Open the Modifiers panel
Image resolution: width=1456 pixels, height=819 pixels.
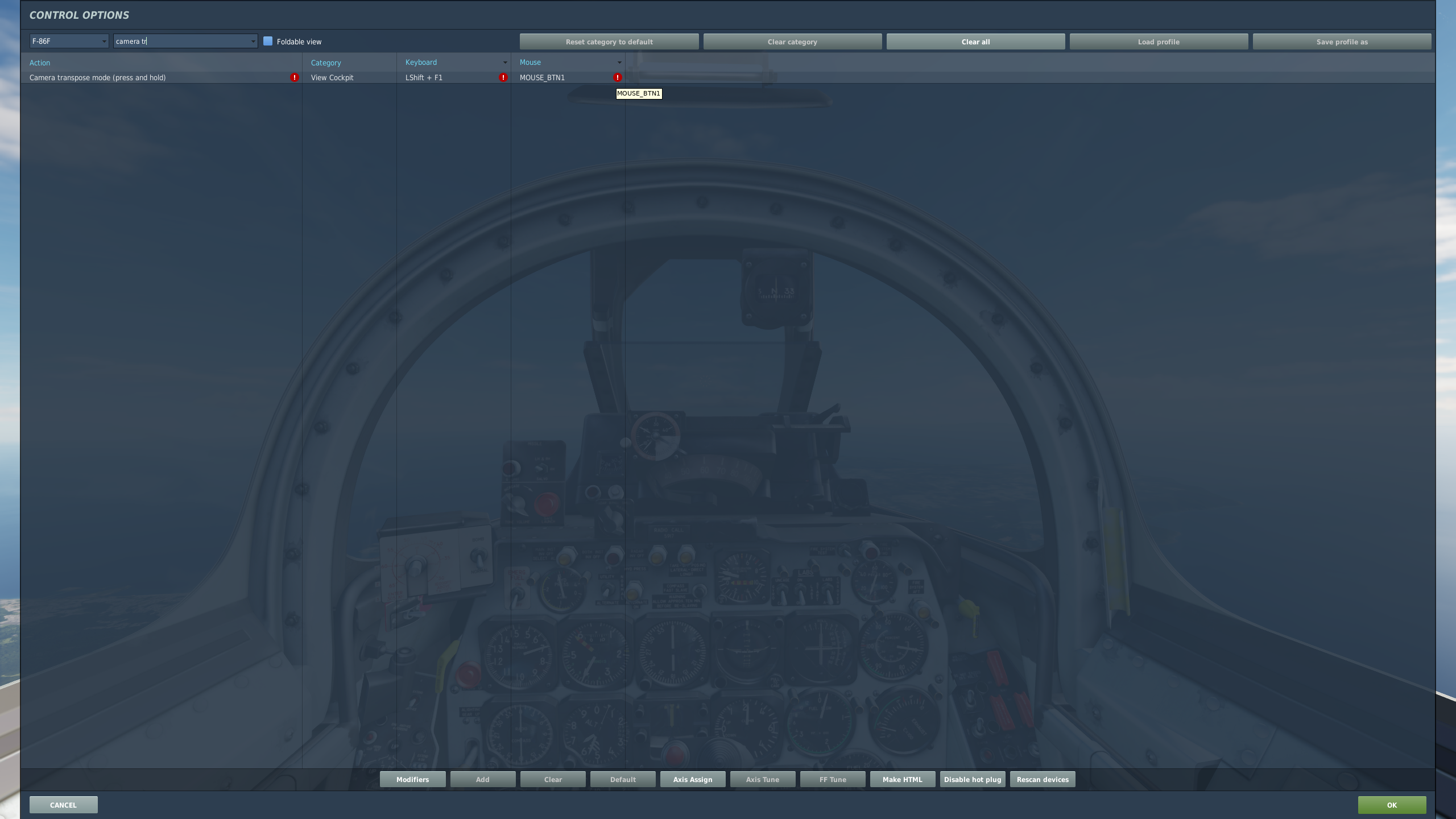(413, 779)
